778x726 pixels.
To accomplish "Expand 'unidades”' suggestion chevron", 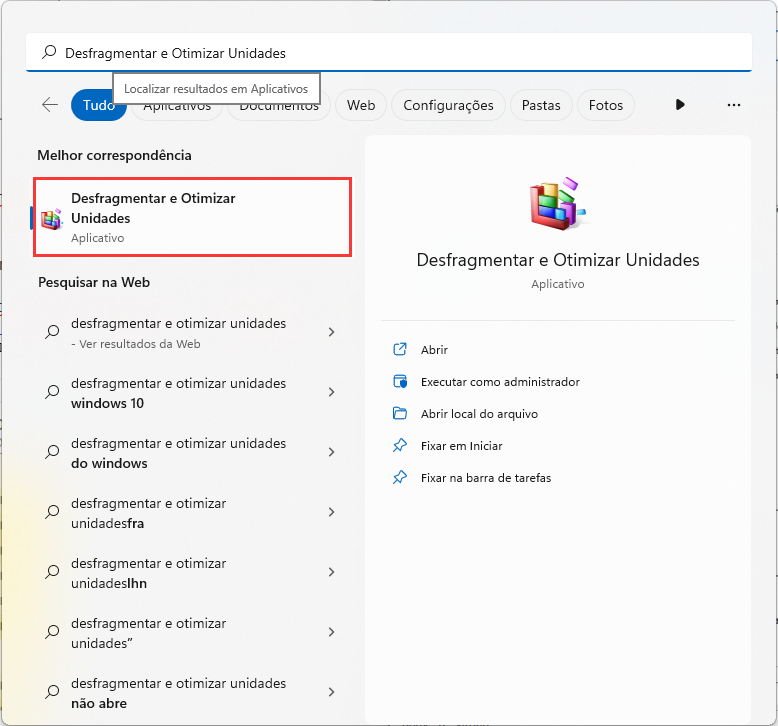I will 331,632.
